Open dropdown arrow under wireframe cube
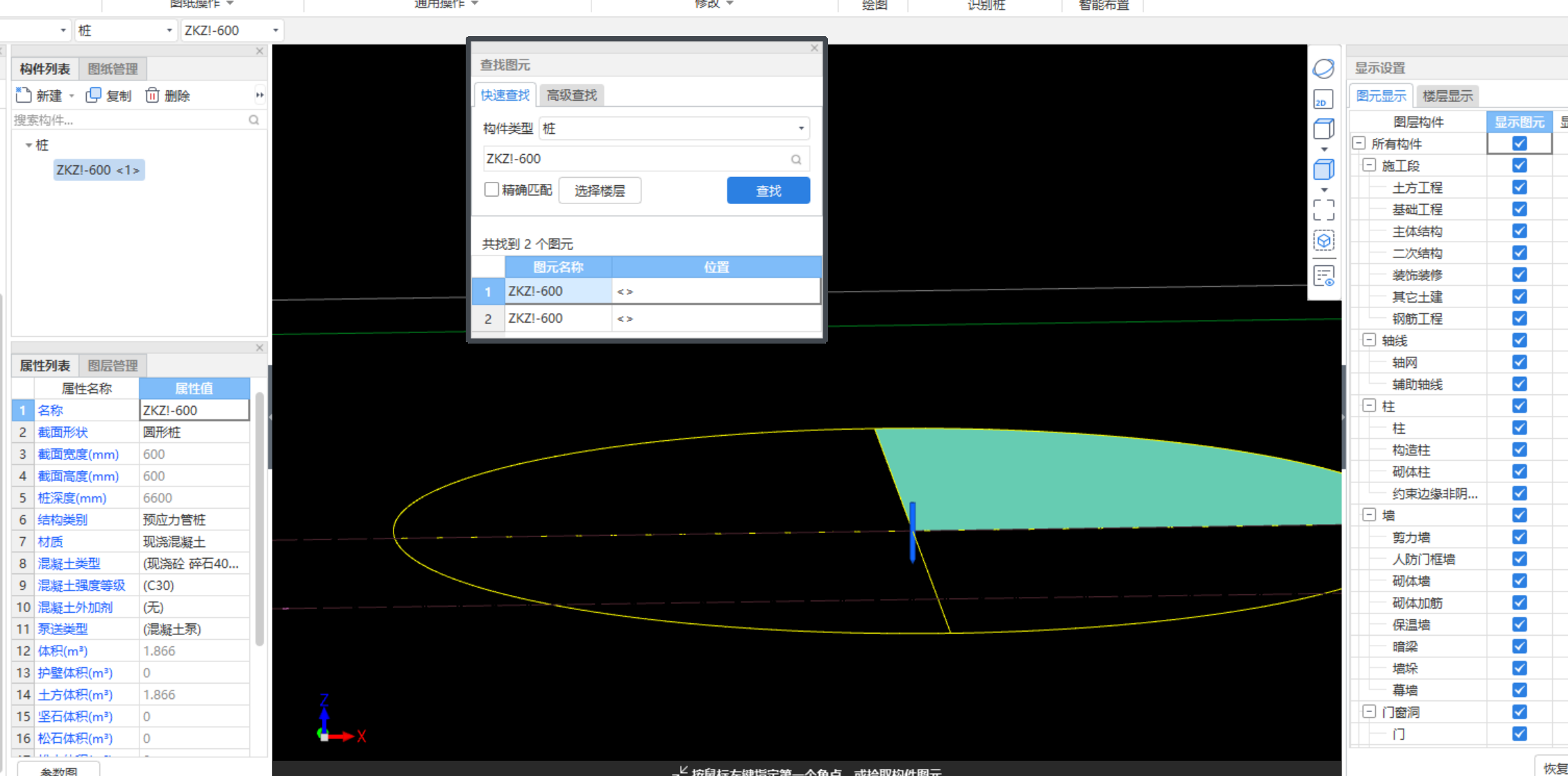The image size is (1568, 776). pyautogui.click(x=1324, y=149)
